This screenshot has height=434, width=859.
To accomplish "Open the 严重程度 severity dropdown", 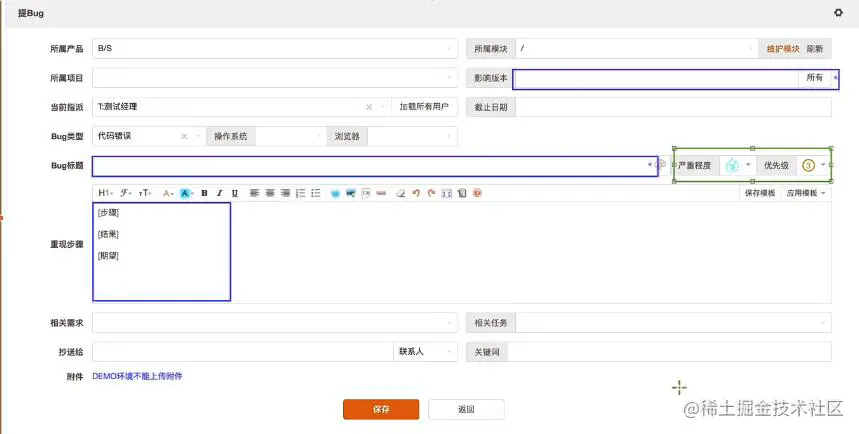I will [x=737, y=165].
